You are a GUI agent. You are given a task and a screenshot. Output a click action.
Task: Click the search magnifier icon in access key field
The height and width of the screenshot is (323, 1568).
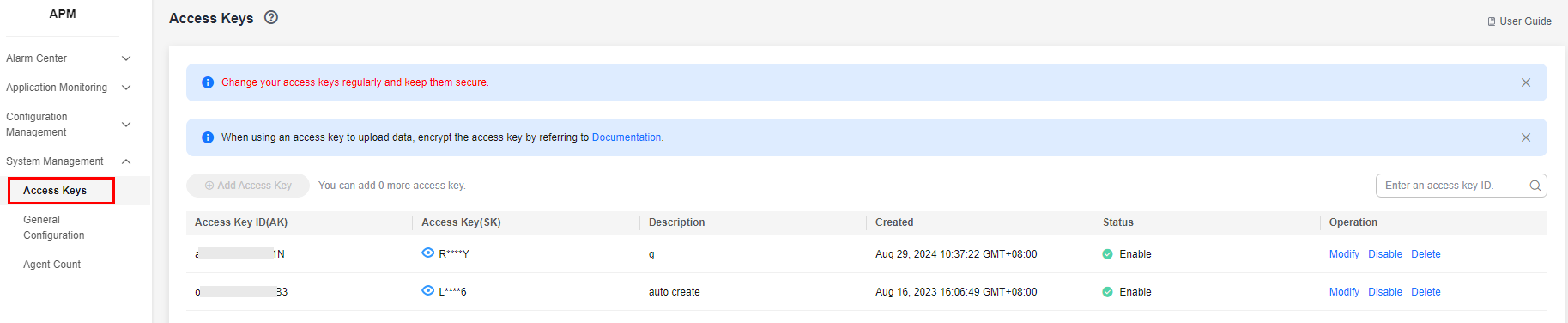pyautogui.click(x=1535, y=186)
